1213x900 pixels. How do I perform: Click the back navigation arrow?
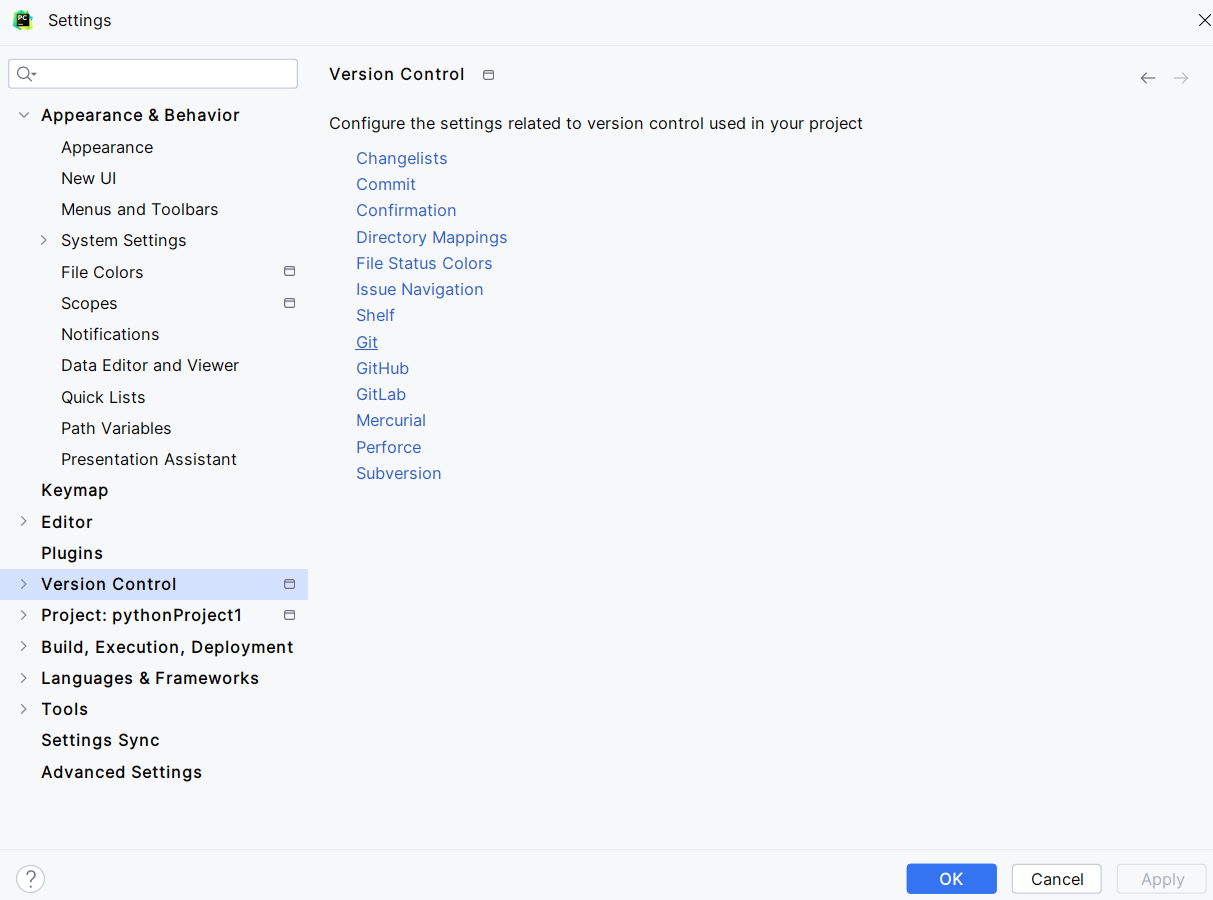[1148, 78]
